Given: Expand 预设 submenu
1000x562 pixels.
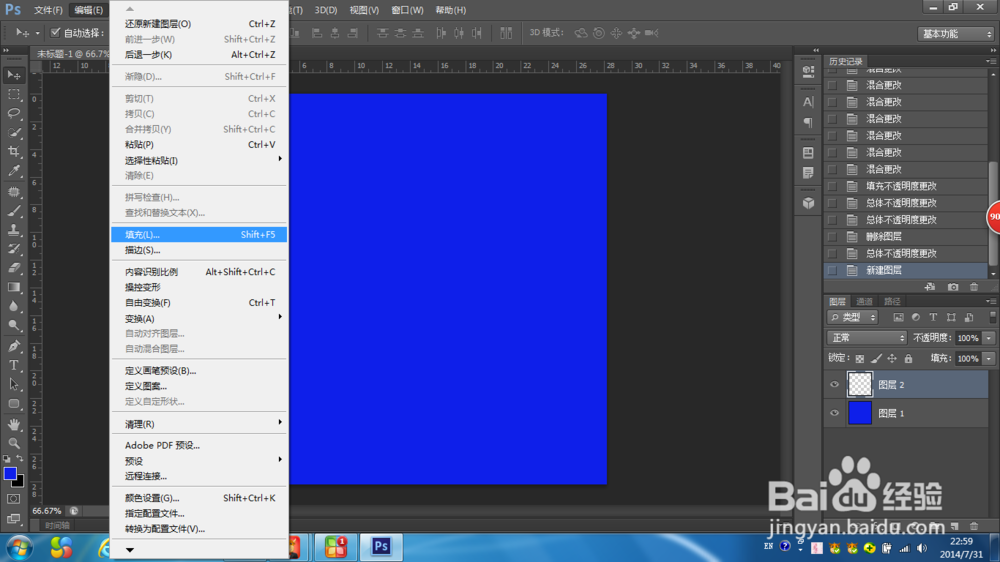Looking at the screenshot, I should [x=199, y=461].
